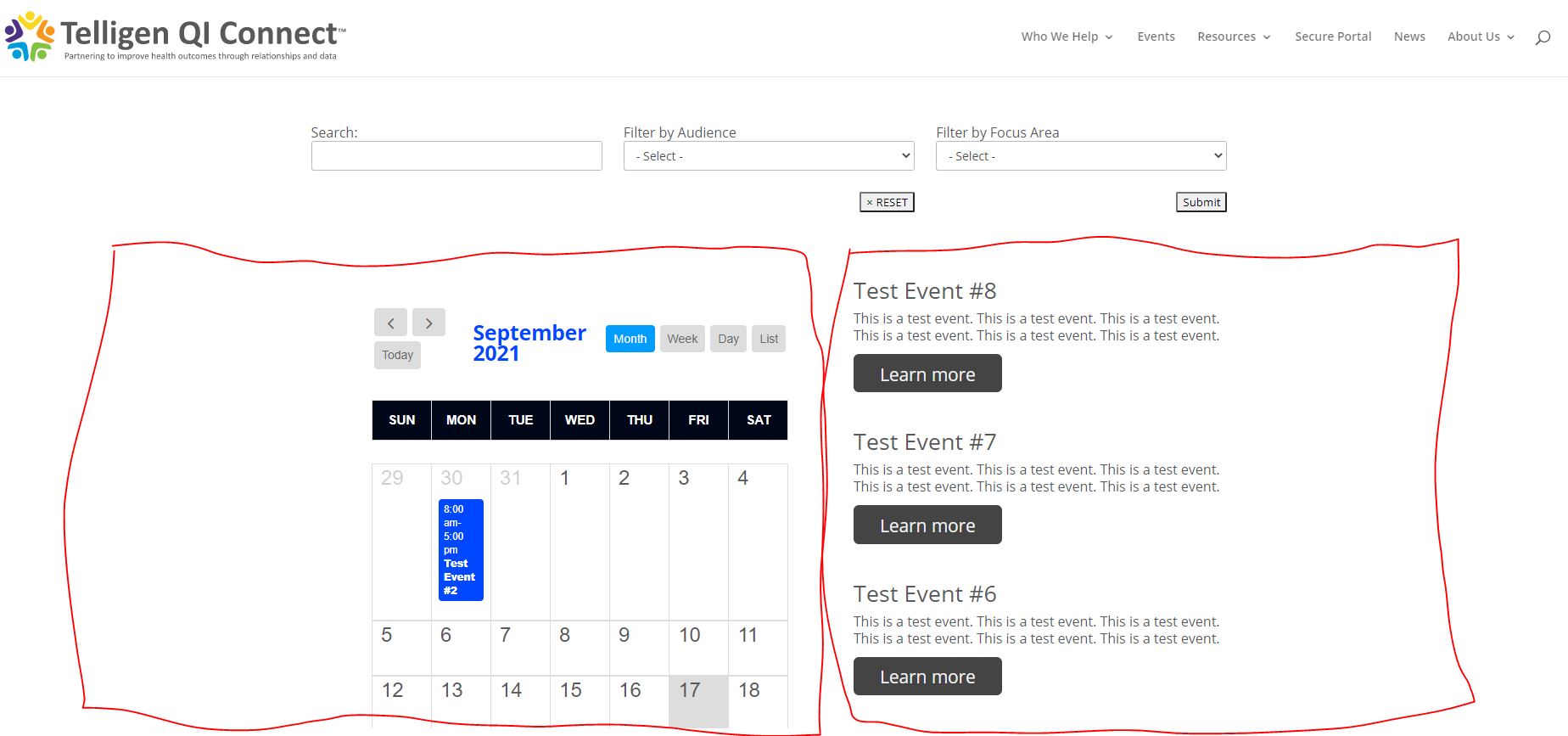This screenshot has width=1568, height=736.
Task: Switch calendar to Day view
Action: point(728,339)
